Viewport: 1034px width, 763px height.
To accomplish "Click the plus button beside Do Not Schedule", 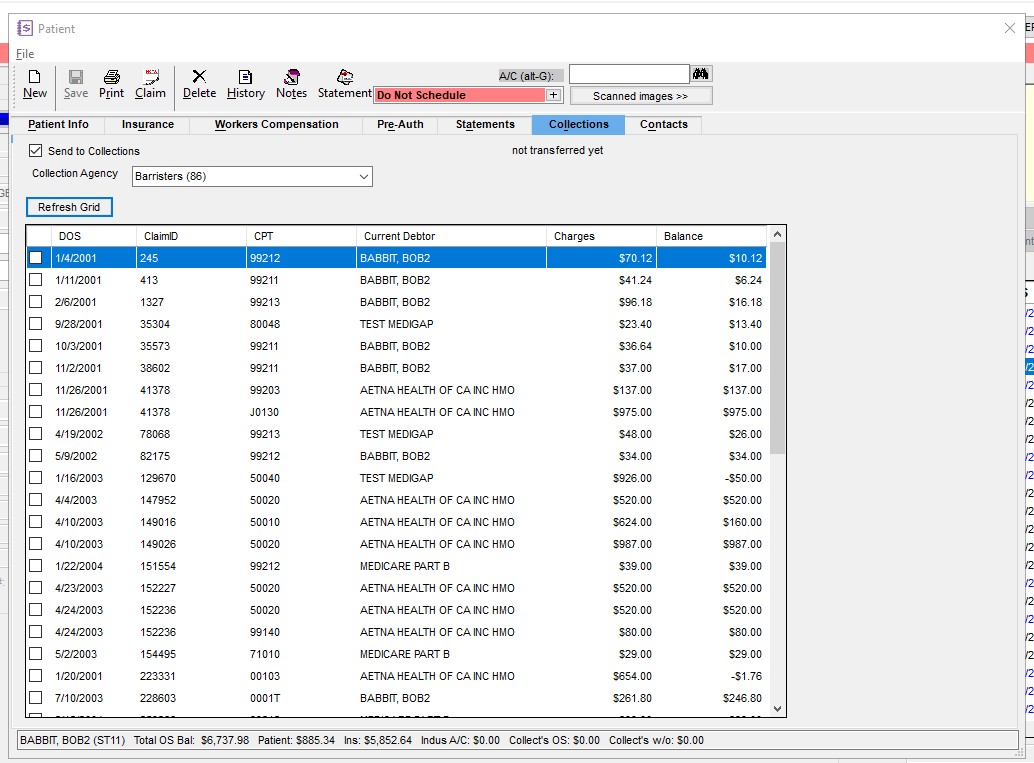I will (553, 95).
